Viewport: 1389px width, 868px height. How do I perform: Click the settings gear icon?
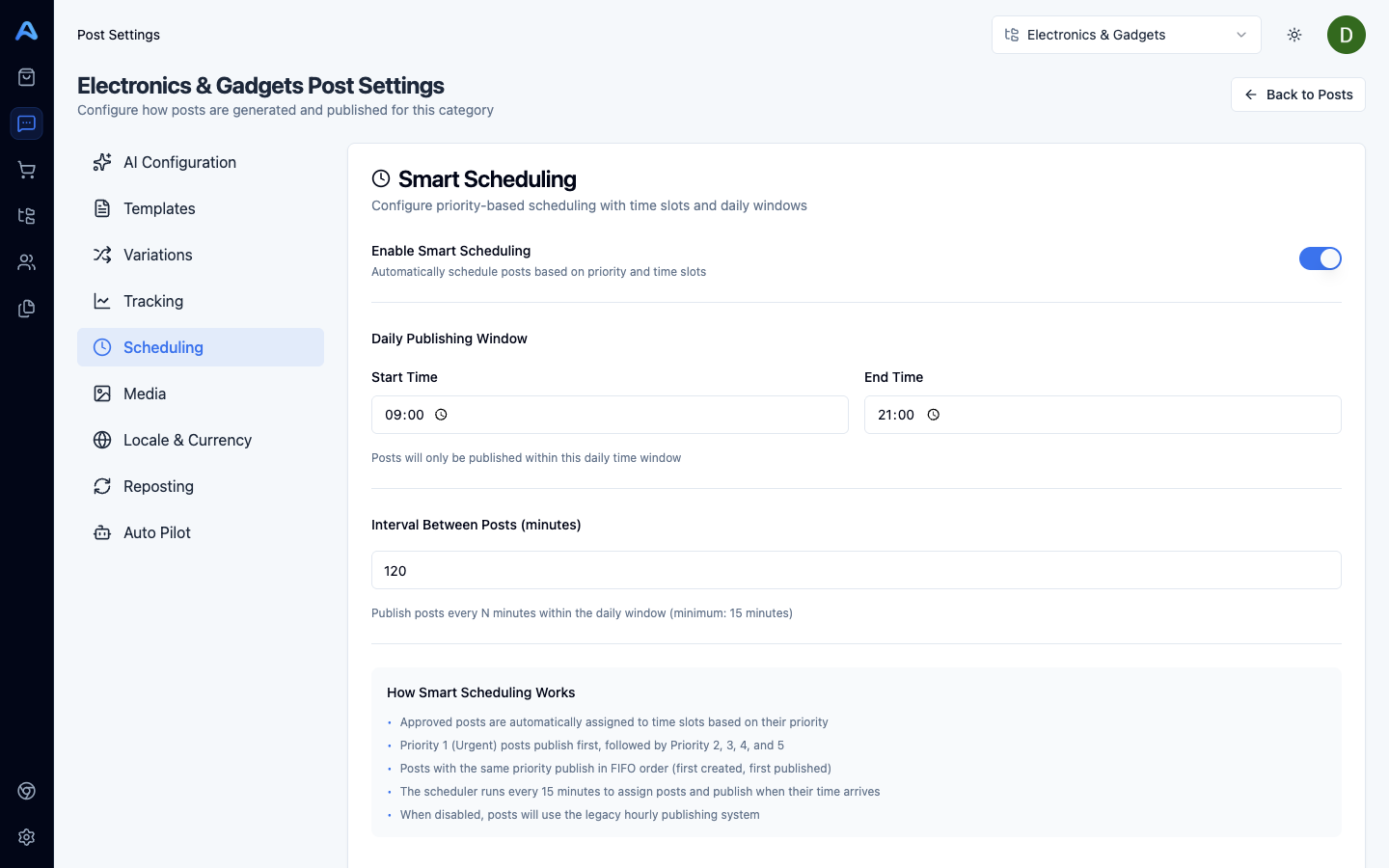coord(27,837)
